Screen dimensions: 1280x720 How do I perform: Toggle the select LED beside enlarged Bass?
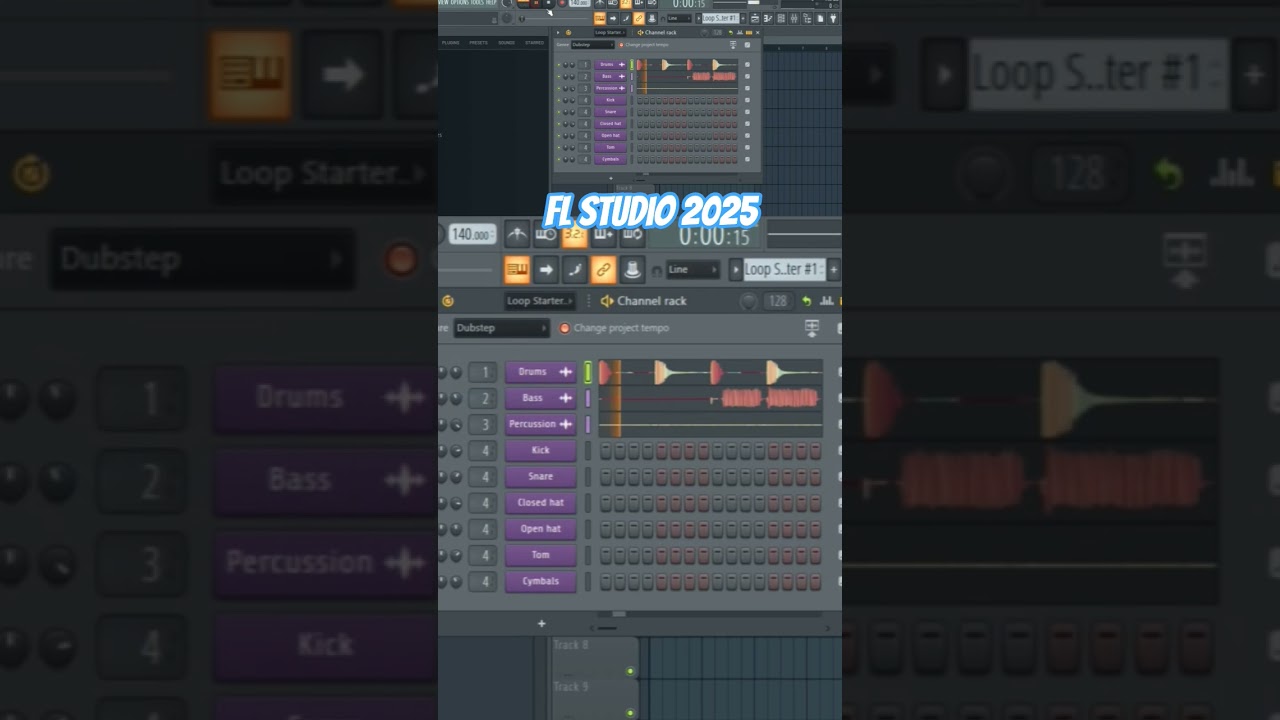coord(588,398)
